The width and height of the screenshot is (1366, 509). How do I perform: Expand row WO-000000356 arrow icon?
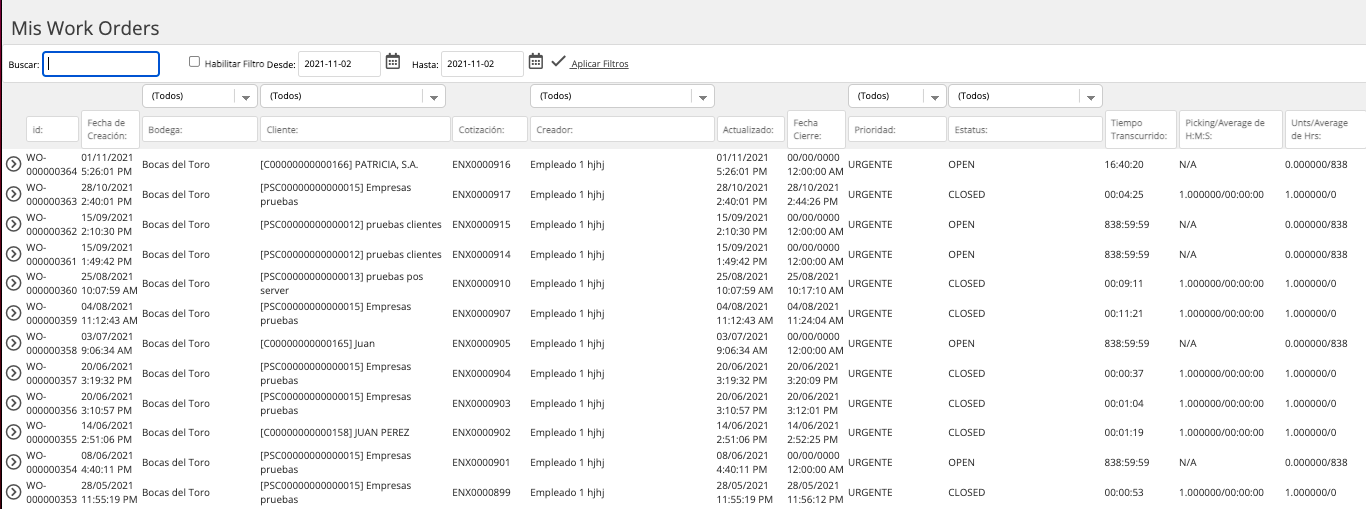pyautogui.click(x=13, y=403)
